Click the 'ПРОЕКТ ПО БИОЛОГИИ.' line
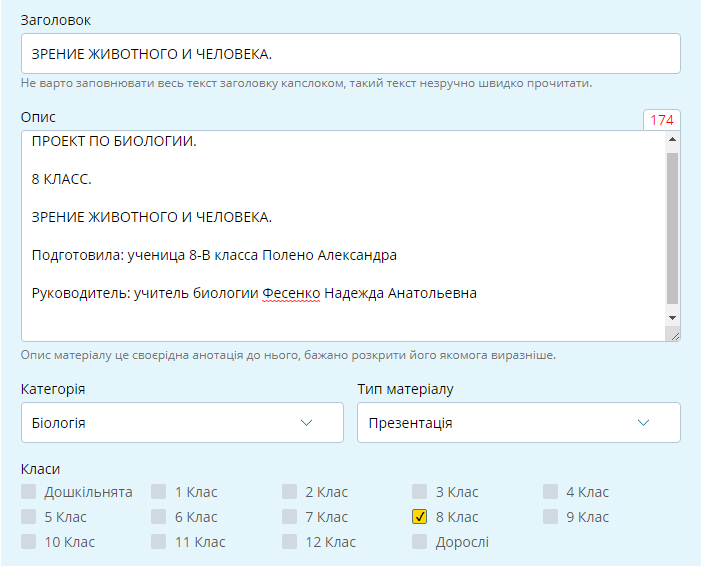This screenshot has height=566, width=704. click(x=114, y=141)
